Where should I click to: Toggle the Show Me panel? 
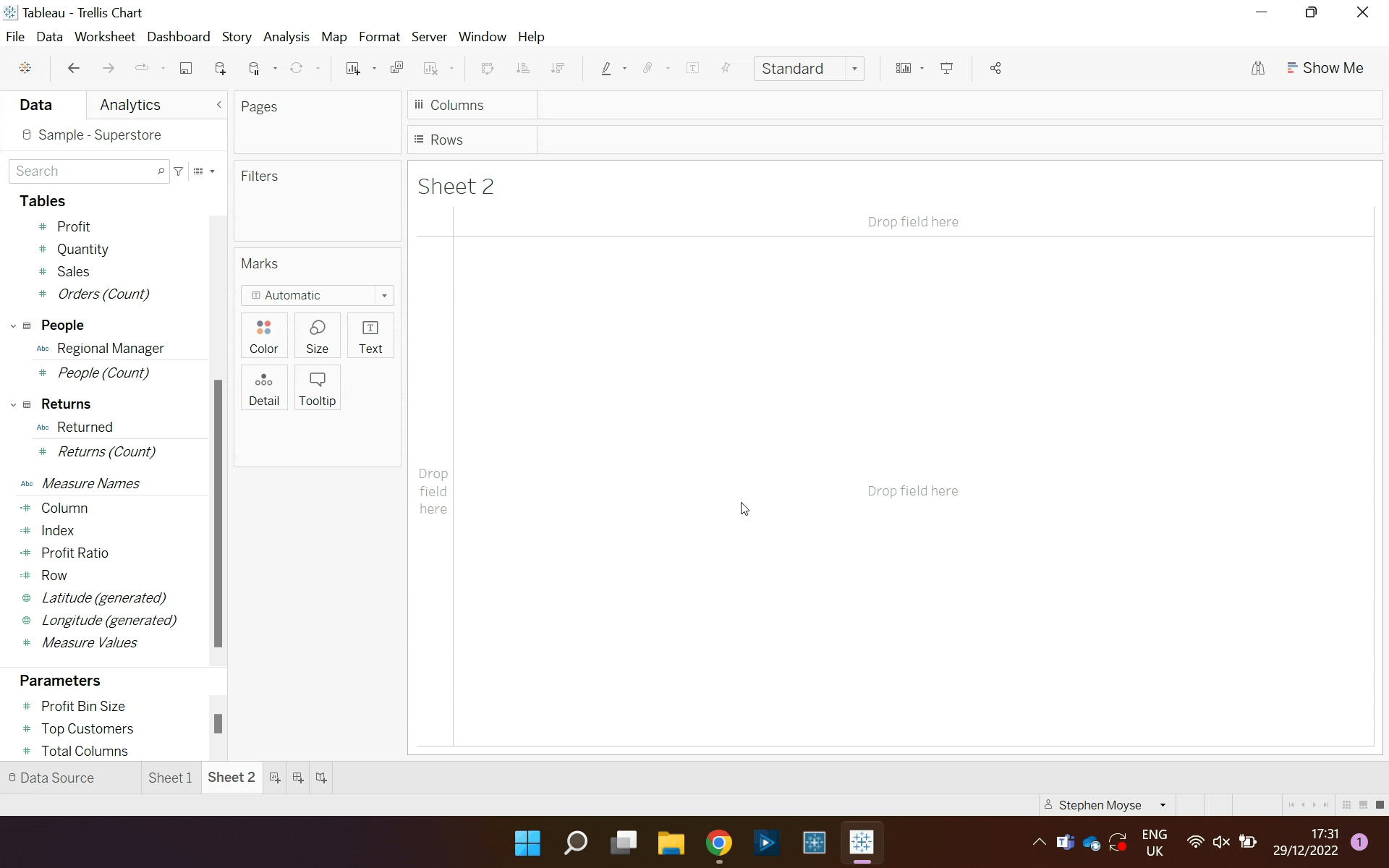click(x=1325, y=68)
